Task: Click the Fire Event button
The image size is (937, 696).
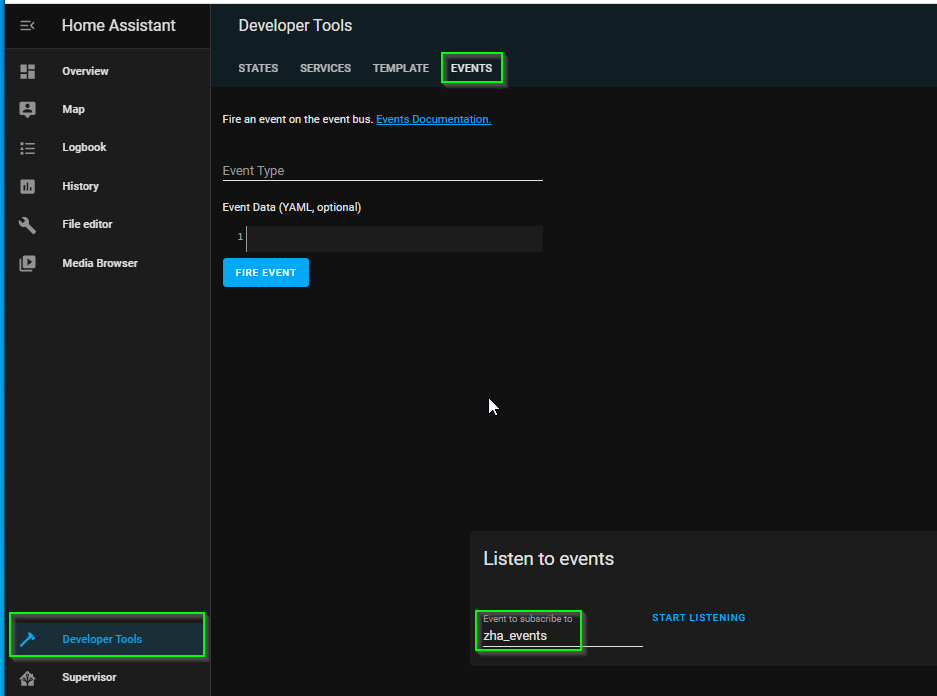Action: (x=266, y=272)
